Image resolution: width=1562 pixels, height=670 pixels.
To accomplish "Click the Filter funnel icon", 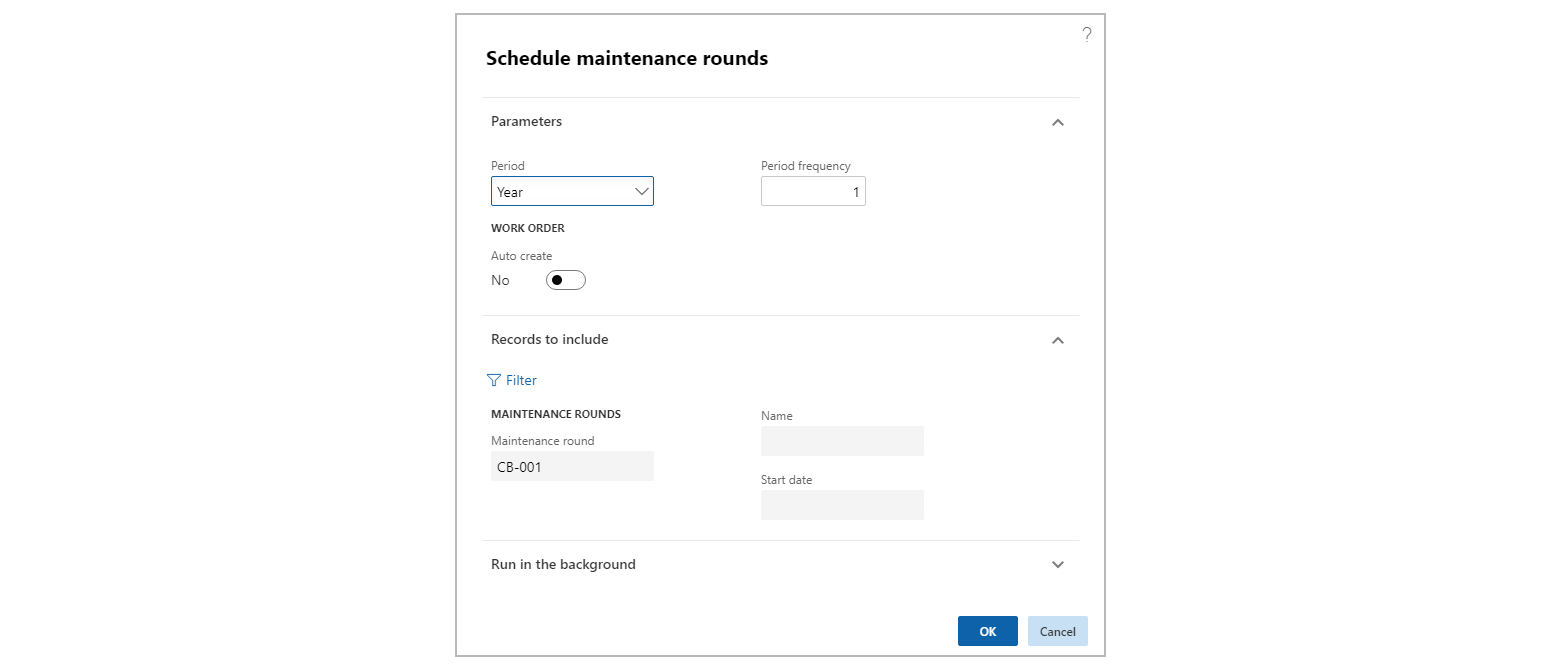I will pyautogui.click(x=494, y=380).
